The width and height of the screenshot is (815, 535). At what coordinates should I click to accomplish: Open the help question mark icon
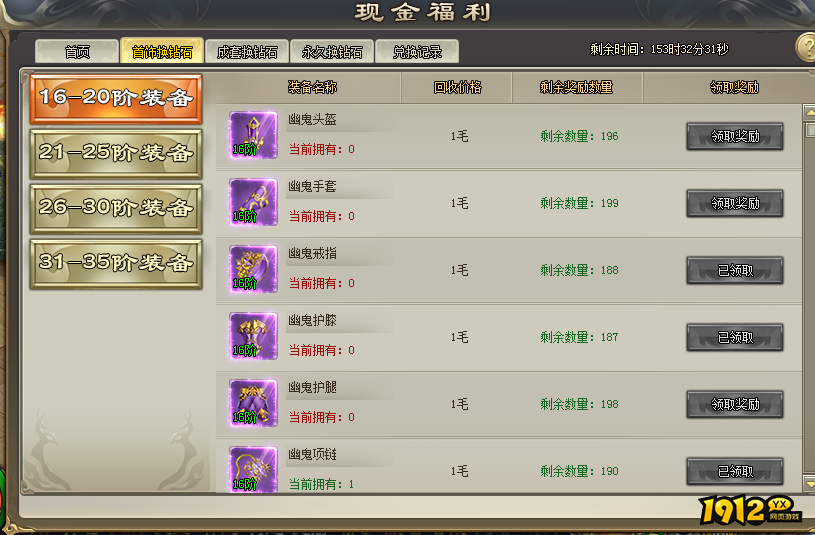806,48
